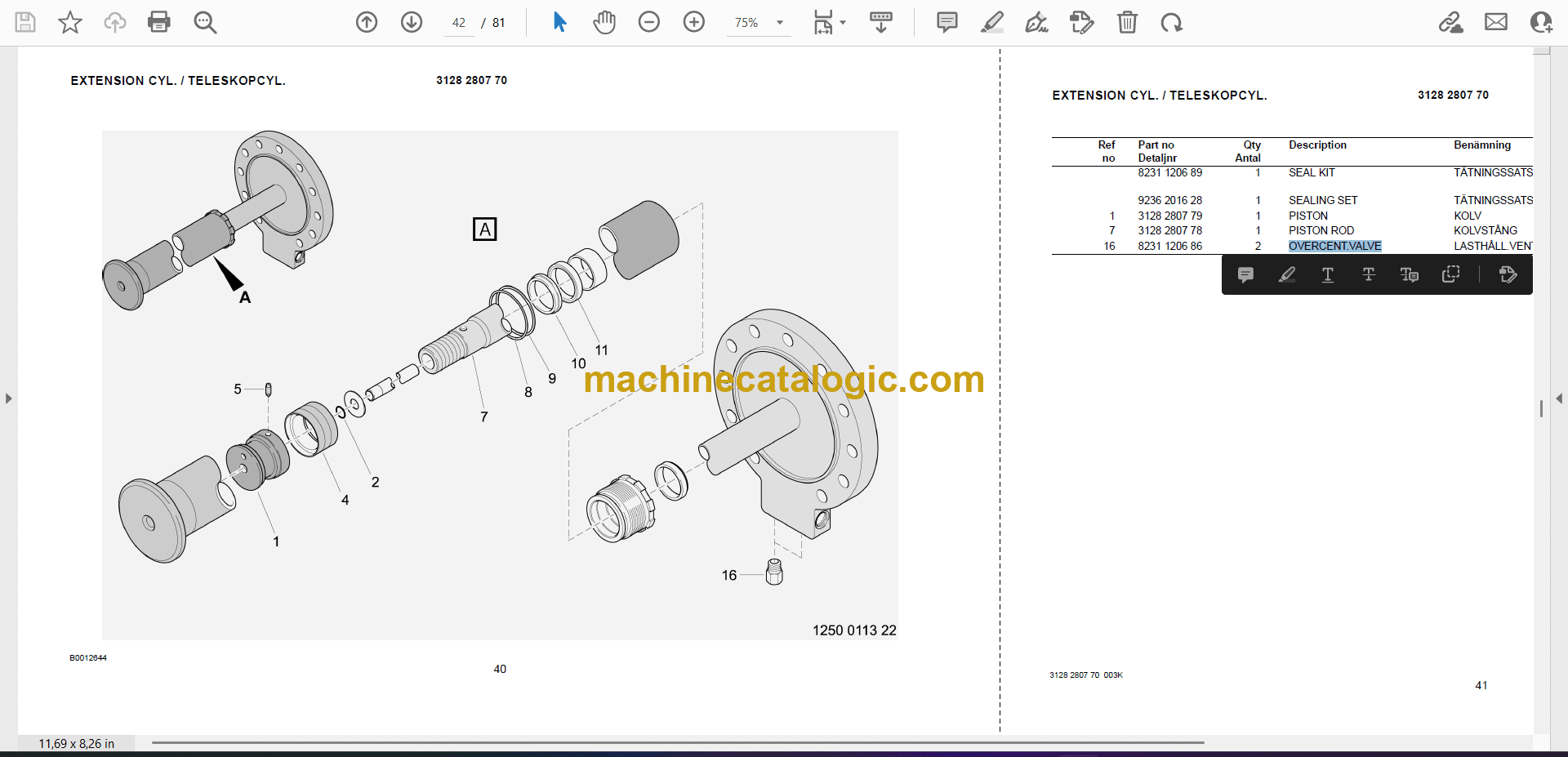Open the 75% zoom level dropdown
The image size is (1568, 757).
[x=780, y=23]
